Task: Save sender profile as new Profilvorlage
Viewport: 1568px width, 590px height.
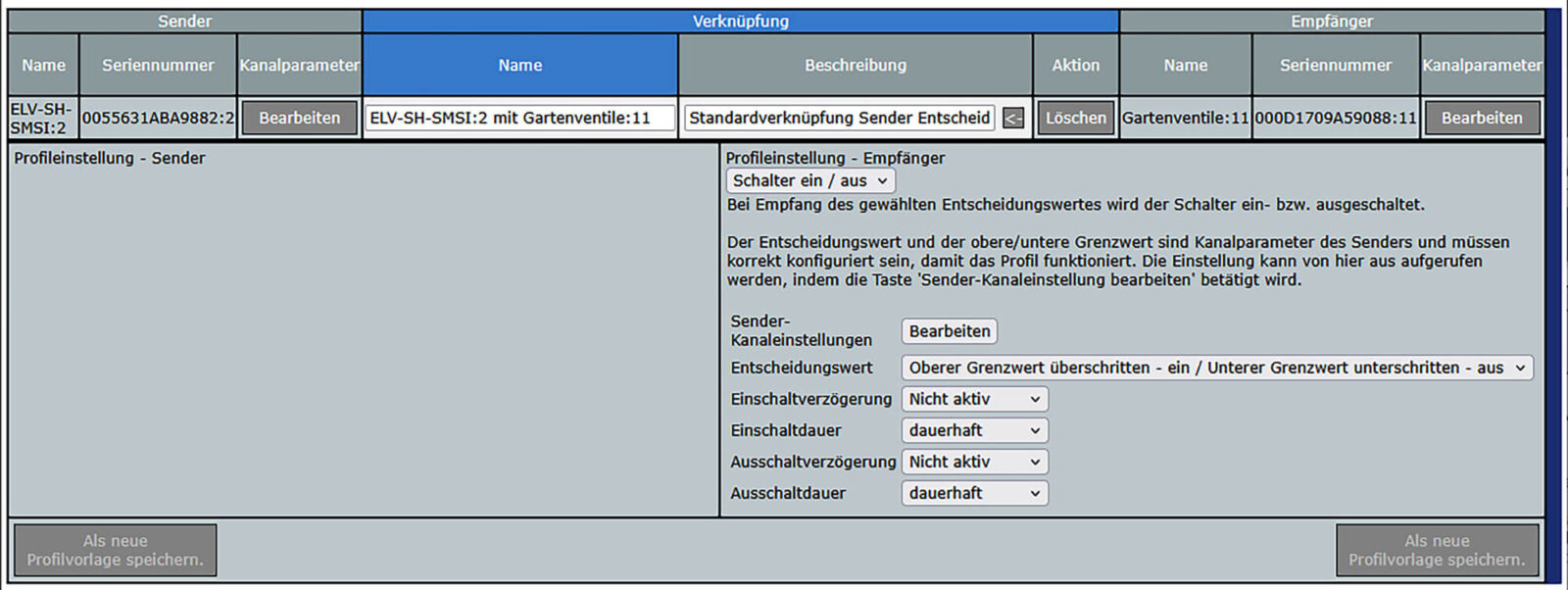Action: click(x=116, y=550)
